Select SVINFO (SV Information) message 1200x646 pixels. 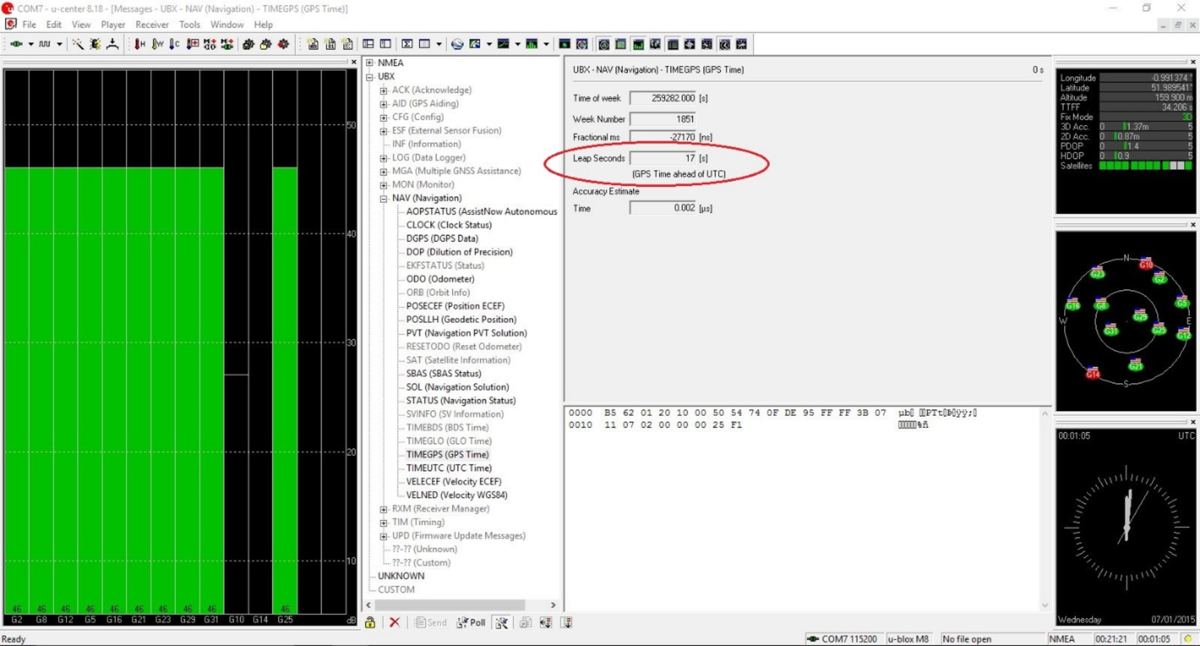click(x=455, y=414)
